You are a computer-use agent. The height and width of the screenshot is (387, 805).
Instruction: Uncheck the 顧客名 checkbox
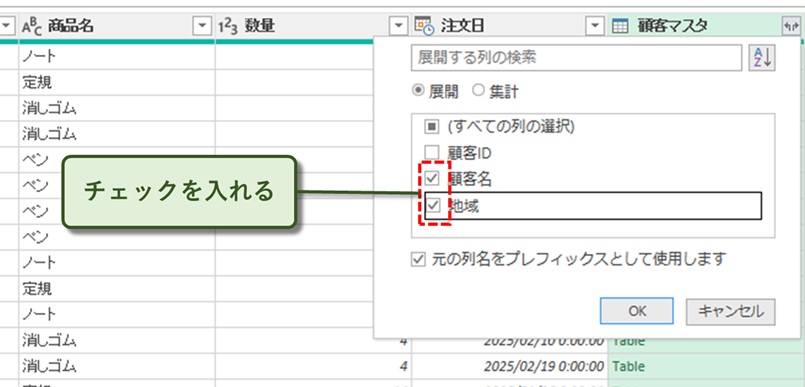(x=433, y=179)
